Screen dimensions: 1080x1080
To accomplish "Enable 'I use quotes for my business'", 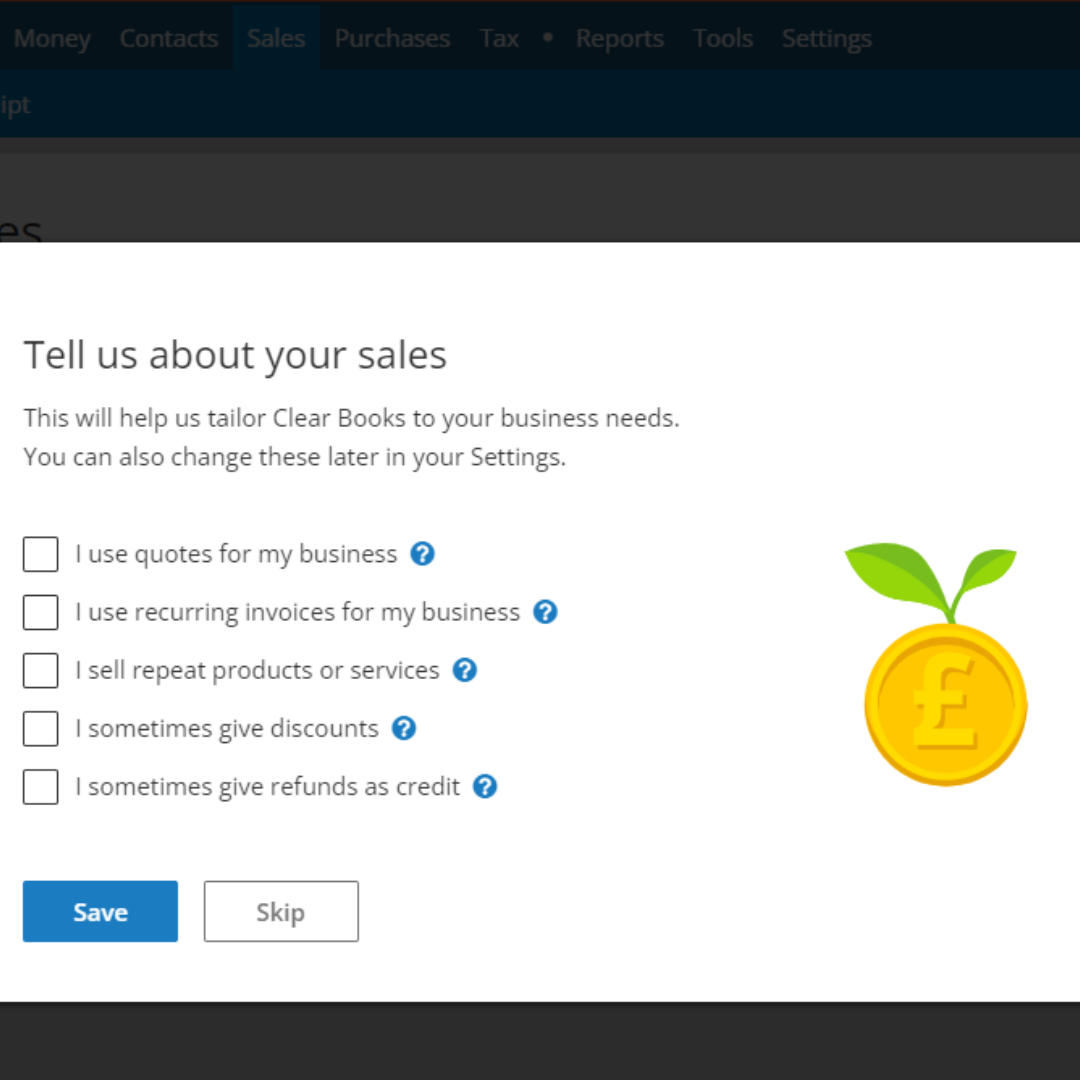I will [x=41, y=554].
